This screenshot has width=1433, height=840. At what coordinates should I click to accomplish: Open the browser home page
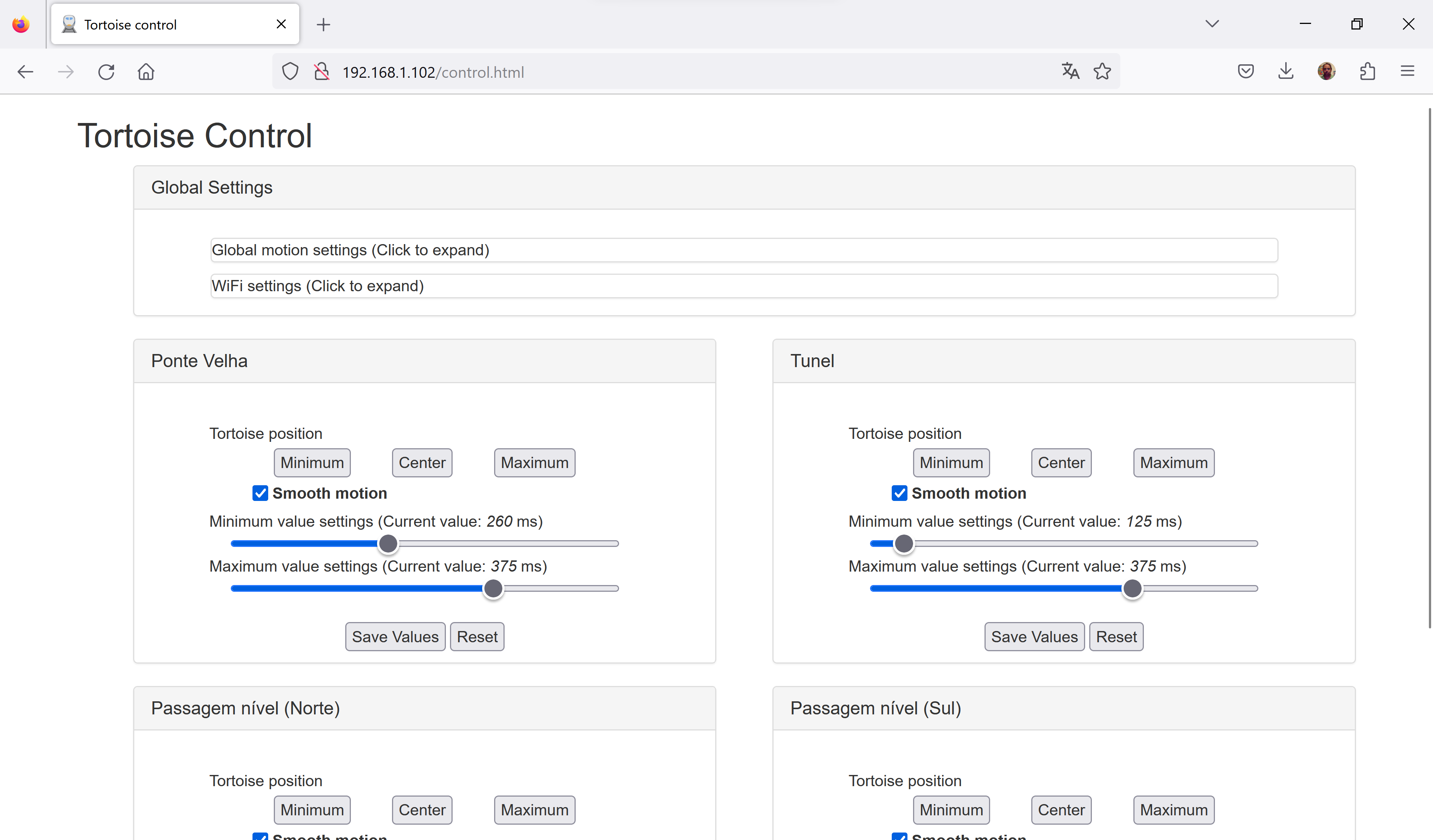click(x=146, y=72)
